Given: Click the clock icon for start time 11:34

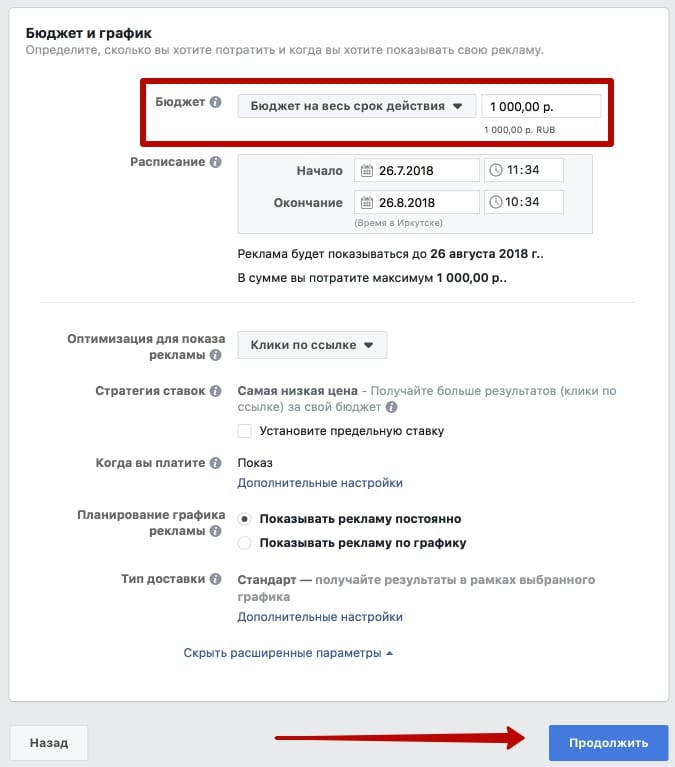Looking at the screenshot, I should coord(496,170).
